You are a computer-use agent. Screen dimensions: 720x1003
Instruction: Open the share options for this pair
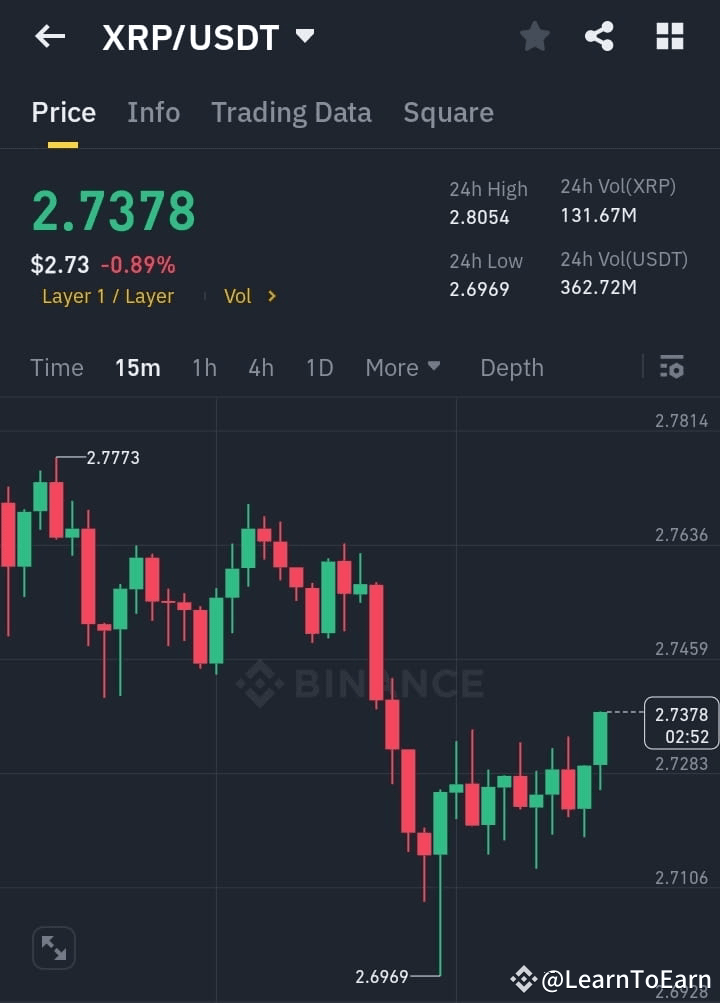point(599,36)
